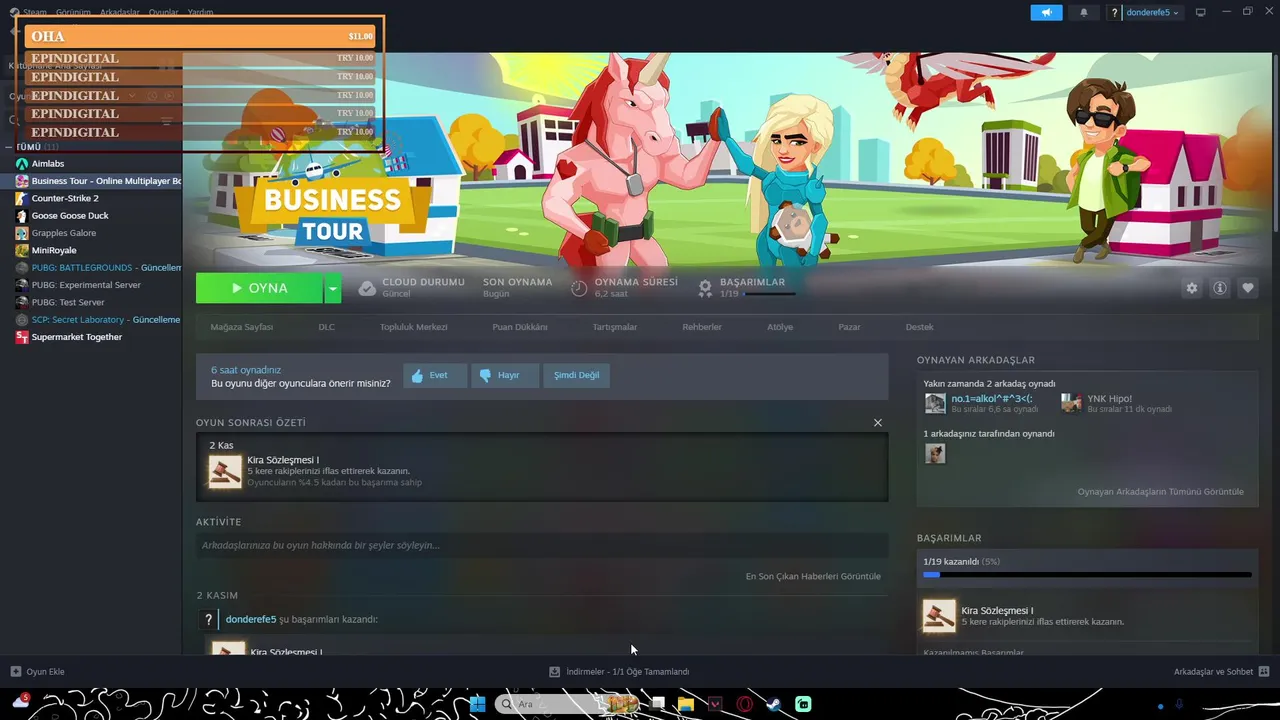Click the activity comment input field
The height and width of the screenshot is (720, 1280).
pyautogui.click(x=542, y=545)
